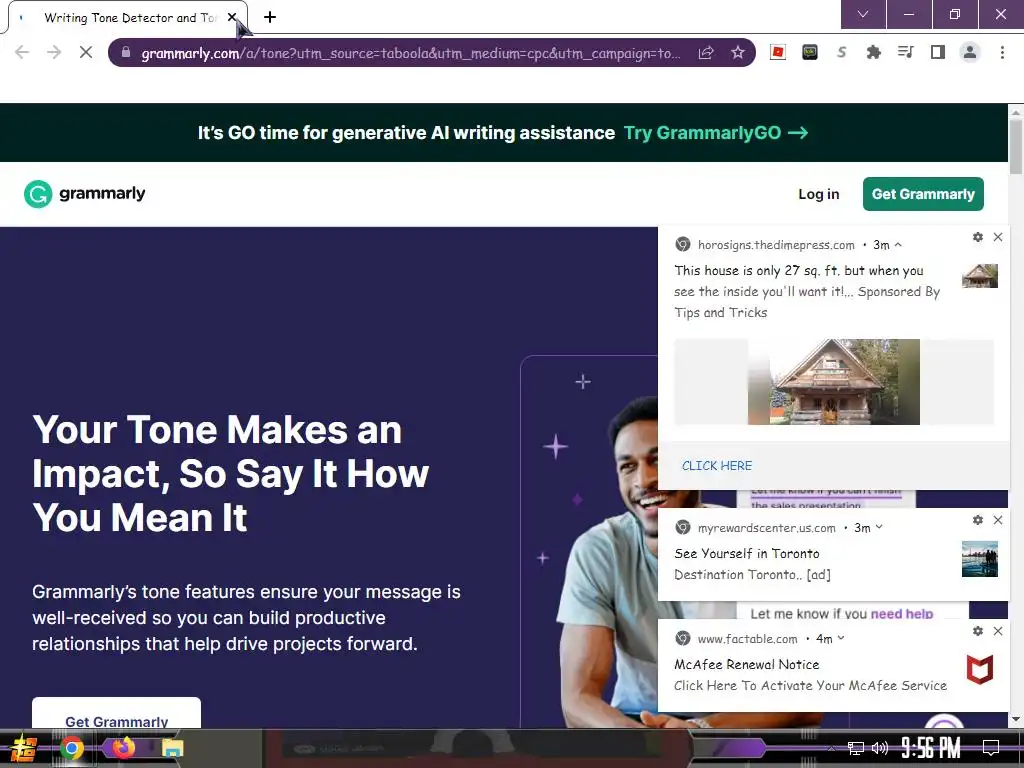Click Try GrammarlyGO link
This screenshot has height=768, width=1024.
pyautogui.click(x=716, y=133)
